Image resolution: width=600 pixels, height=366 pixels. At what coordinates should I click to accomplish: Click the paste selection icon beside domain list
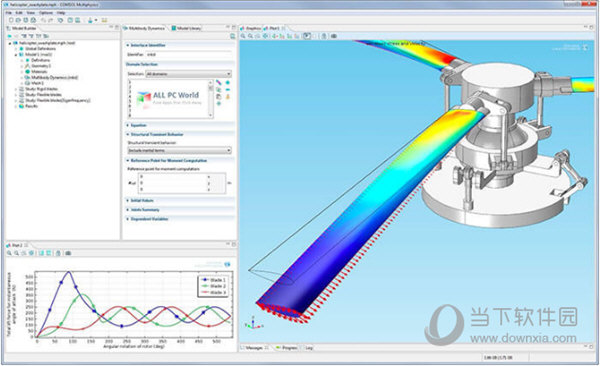tap(218, 97)
